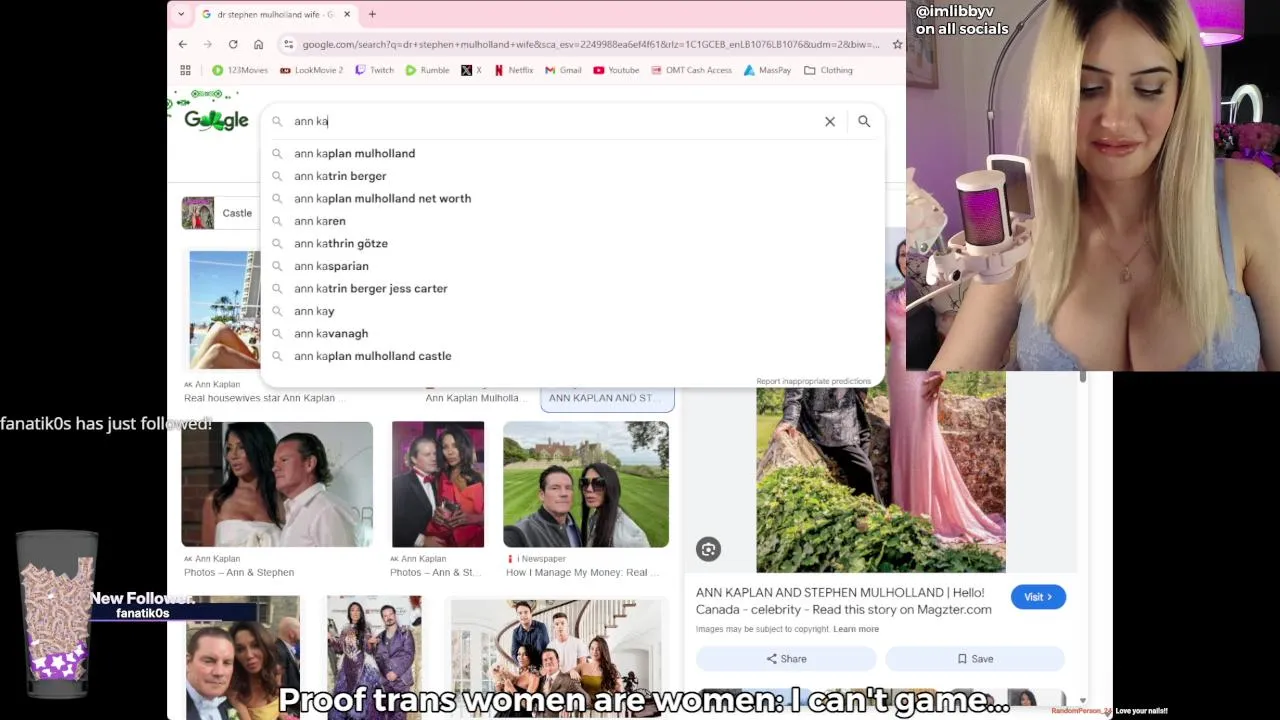The width and height of the screenshot is (1280, 720).
Task: Choose suggestion 'ann kaplan mulholland net worth'
Action: [x=572, y=198]
